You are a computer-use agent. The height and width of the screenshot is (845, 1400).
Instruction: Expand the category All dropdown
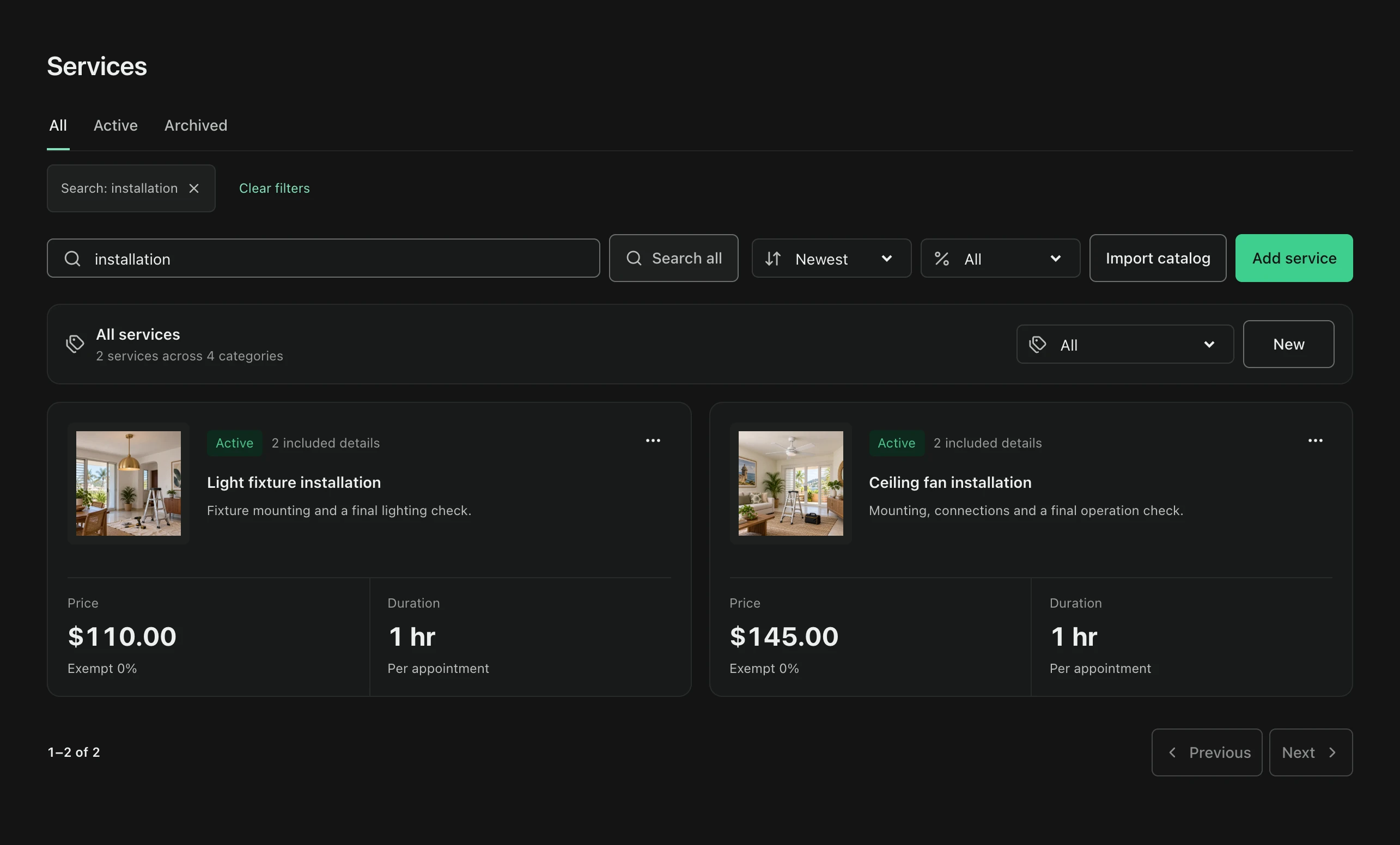[x=1125, y=344]
